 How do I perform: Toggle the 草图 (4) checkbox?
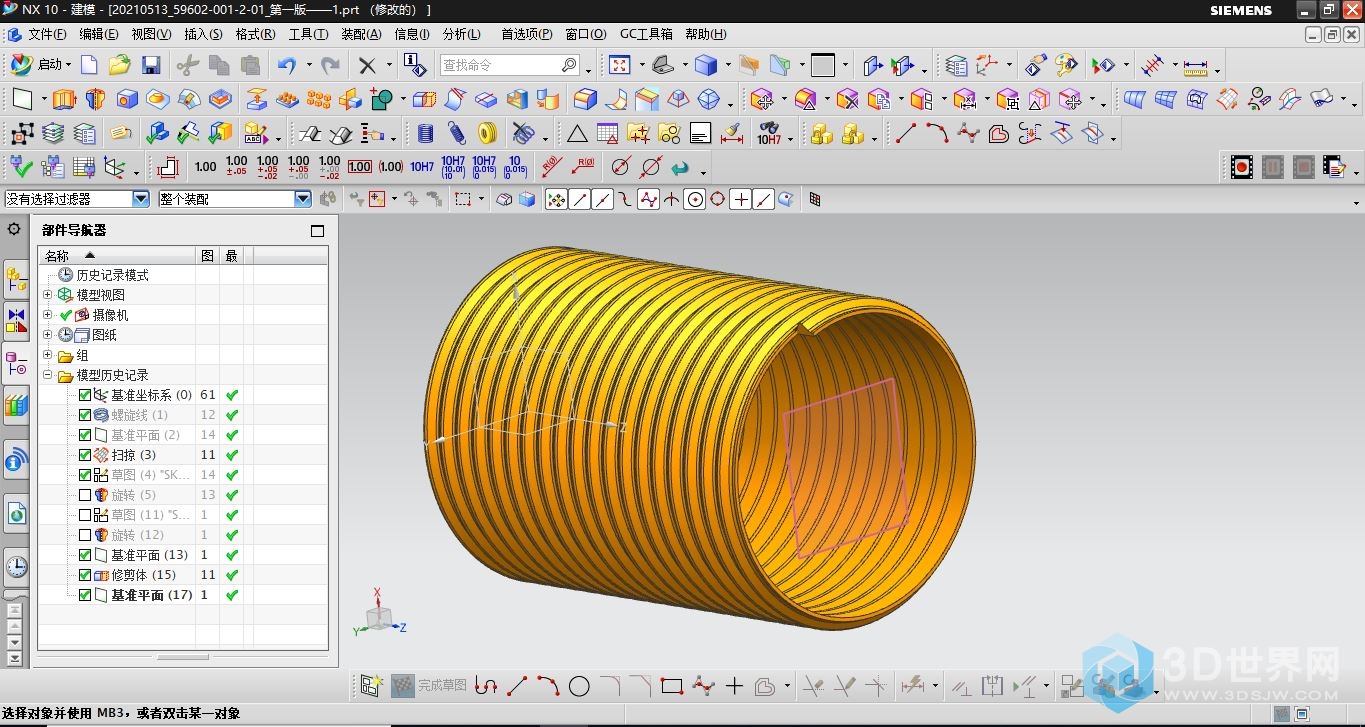85,475
